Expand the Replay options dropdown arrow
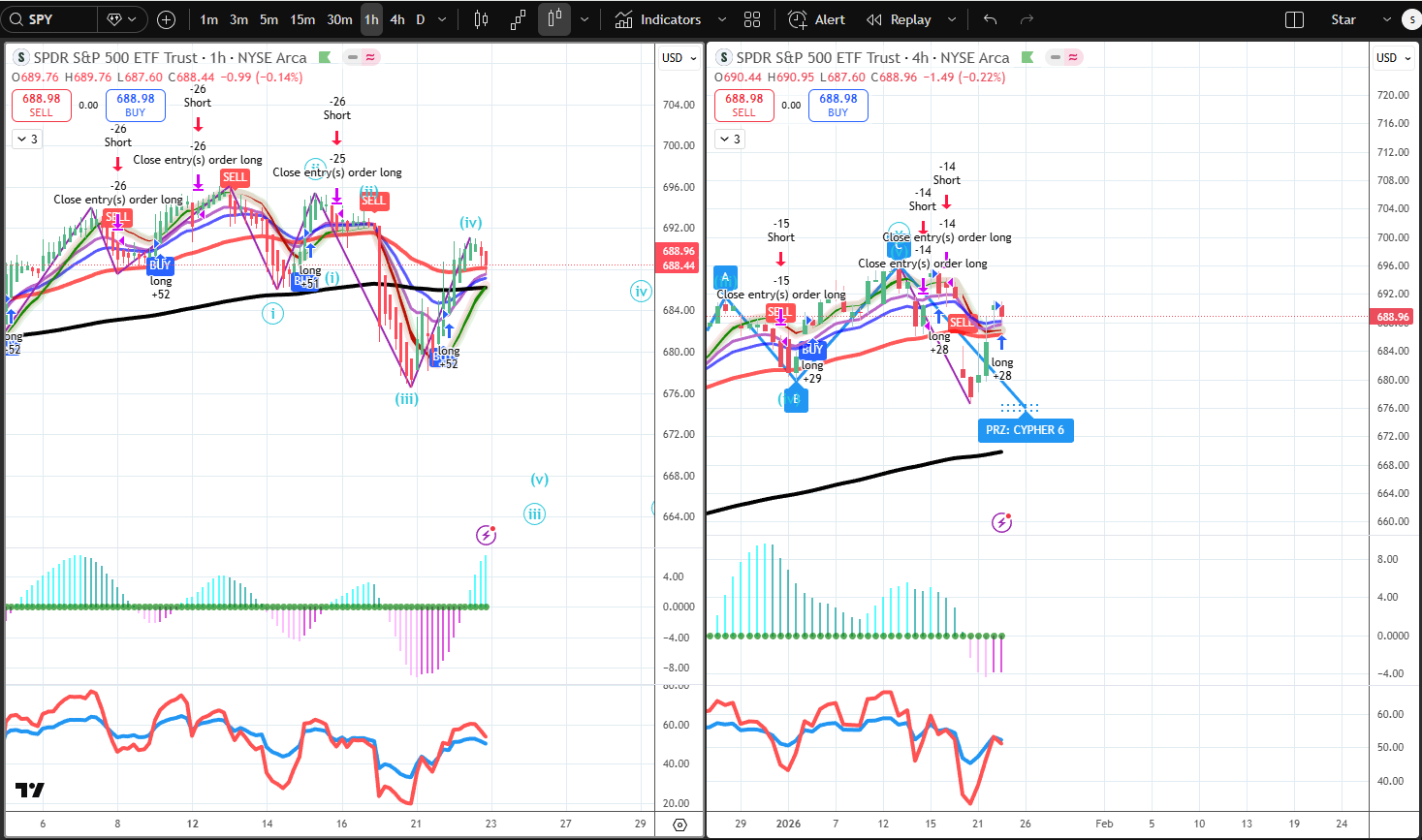Image resolution: width=1422 pixels, height=840 pixels. click(952, 19)
